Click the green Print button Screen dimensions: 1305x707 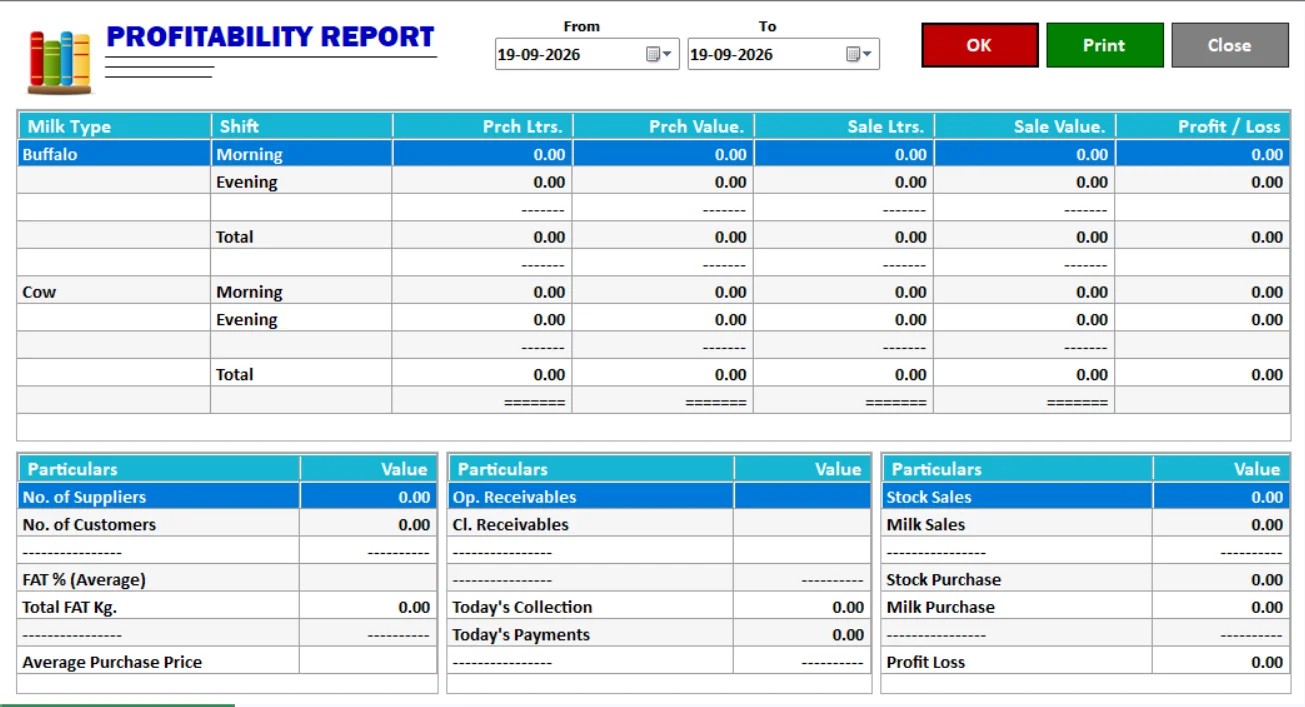point(1105,45)
